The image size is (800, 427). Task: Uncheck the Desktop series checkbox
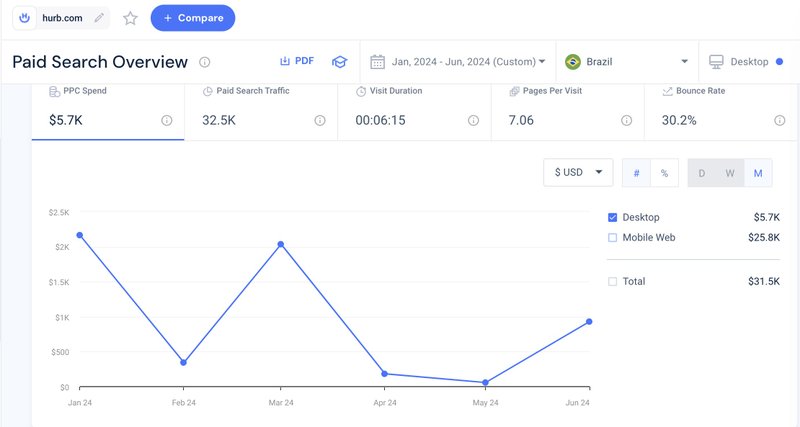click(613, 217)
